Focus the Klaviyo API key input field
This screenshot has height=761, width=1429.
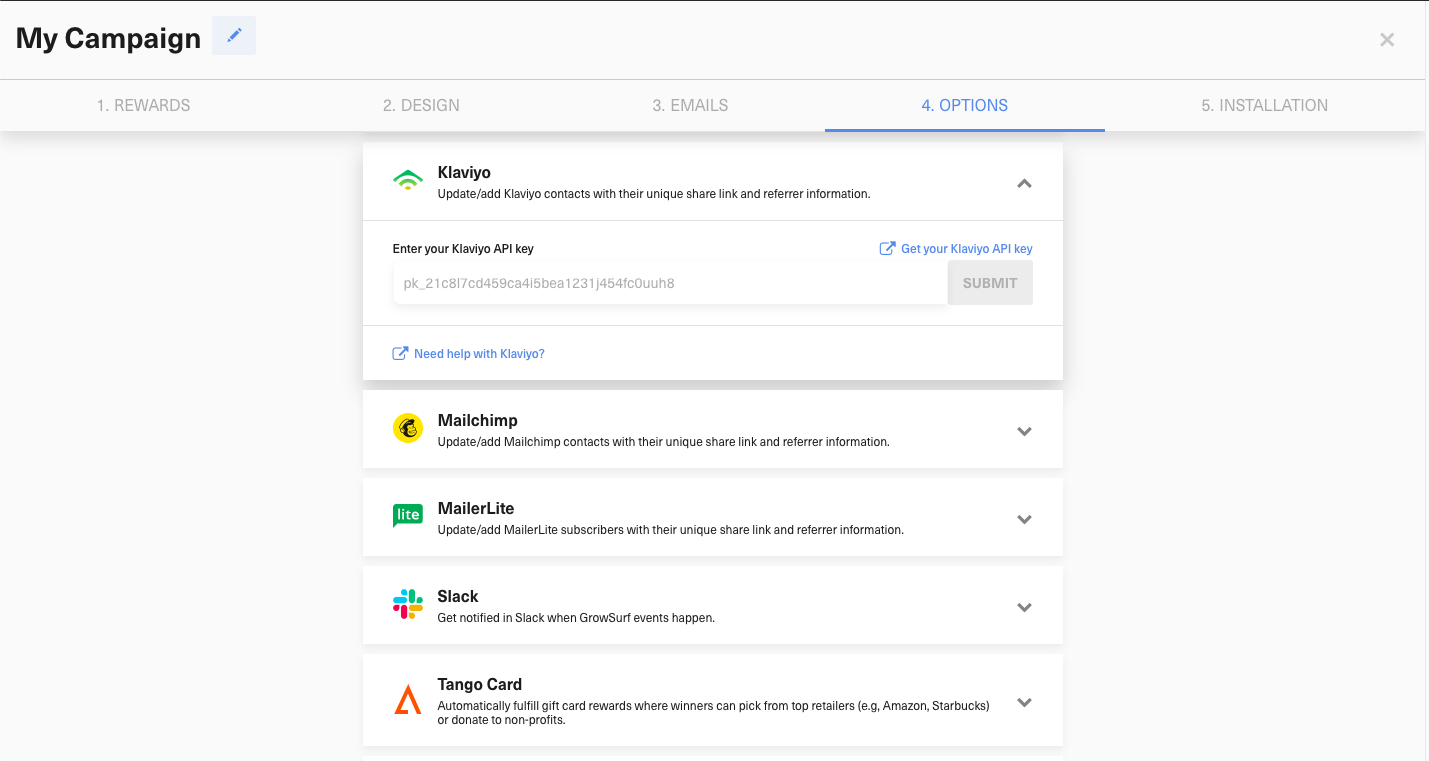670,283
